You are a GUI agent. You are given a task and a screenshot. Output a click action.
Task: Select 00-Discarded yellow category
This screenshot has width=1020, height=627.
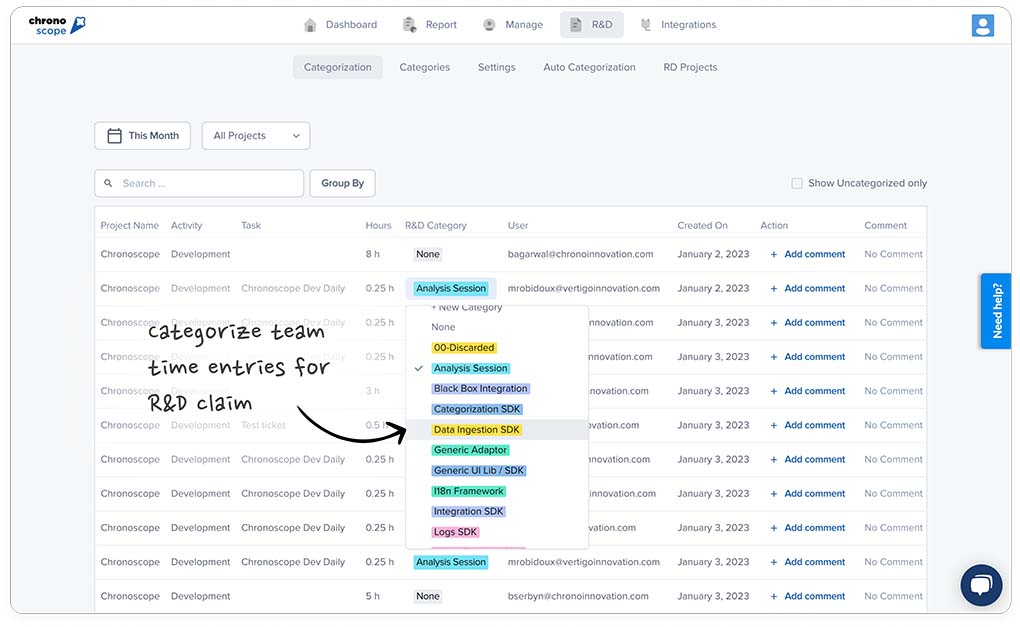[464, 347]
